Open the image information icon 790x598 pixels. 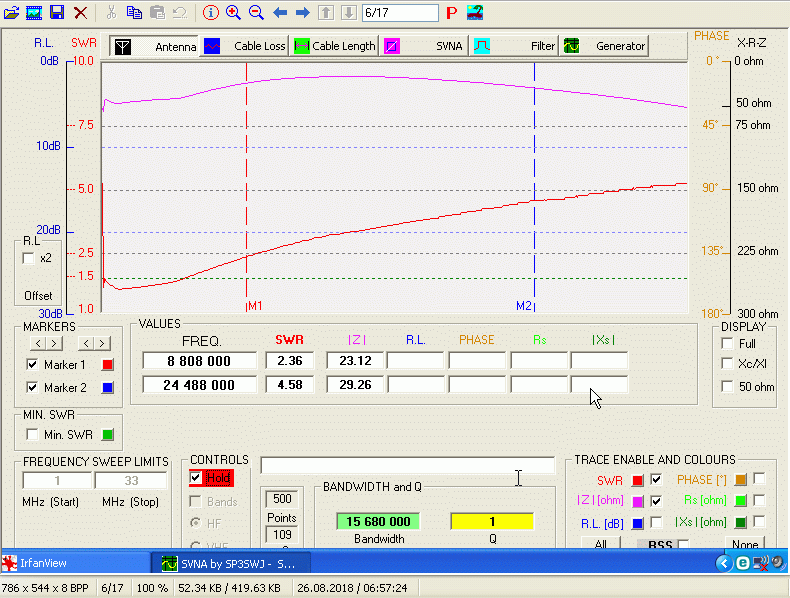210,12
